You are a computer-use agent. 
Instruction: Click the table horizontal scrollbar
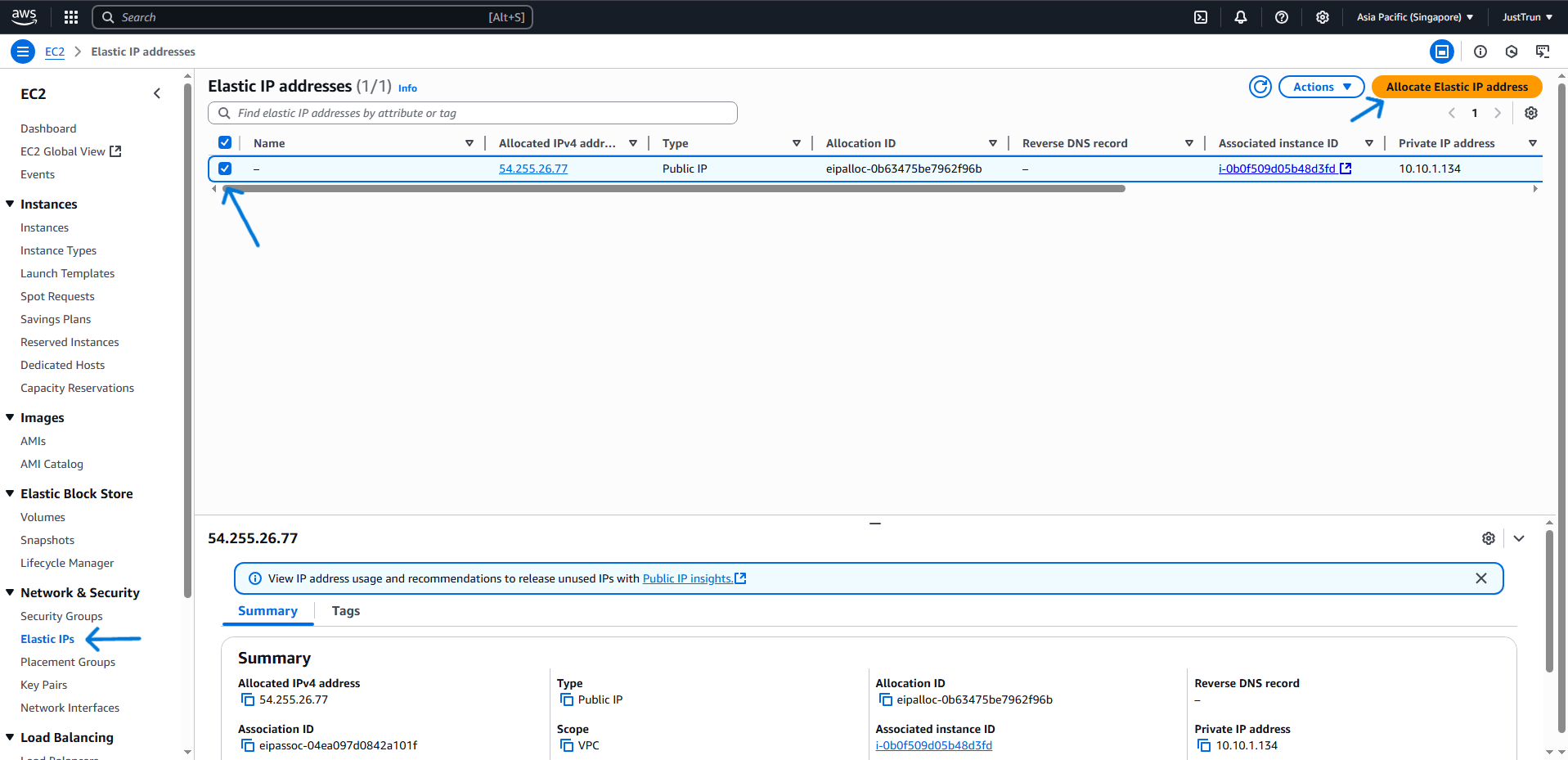pyautogui.click(x=674, y=188)
